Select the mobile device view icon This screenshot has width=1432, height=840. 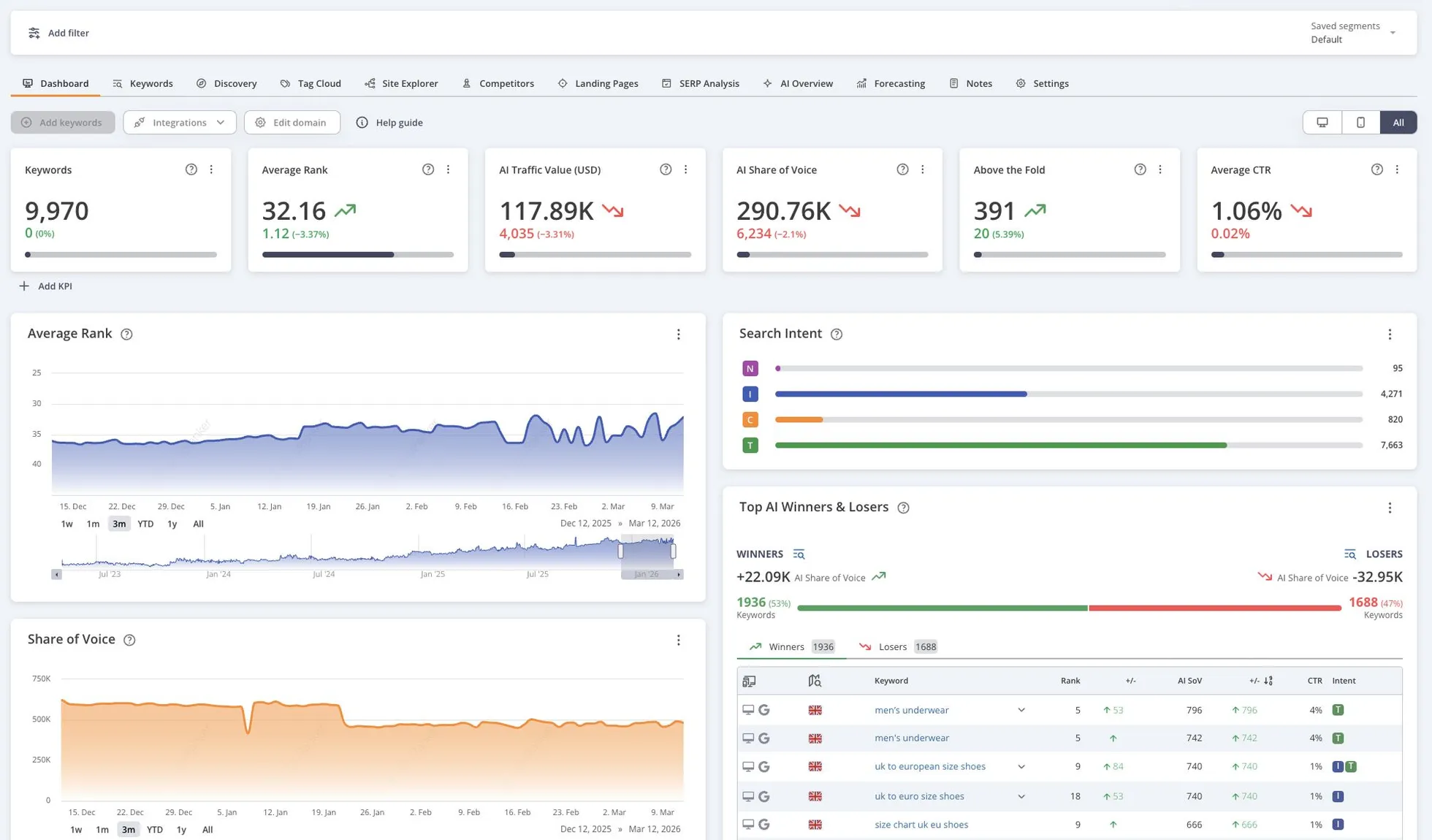(x=1360, y=122)
